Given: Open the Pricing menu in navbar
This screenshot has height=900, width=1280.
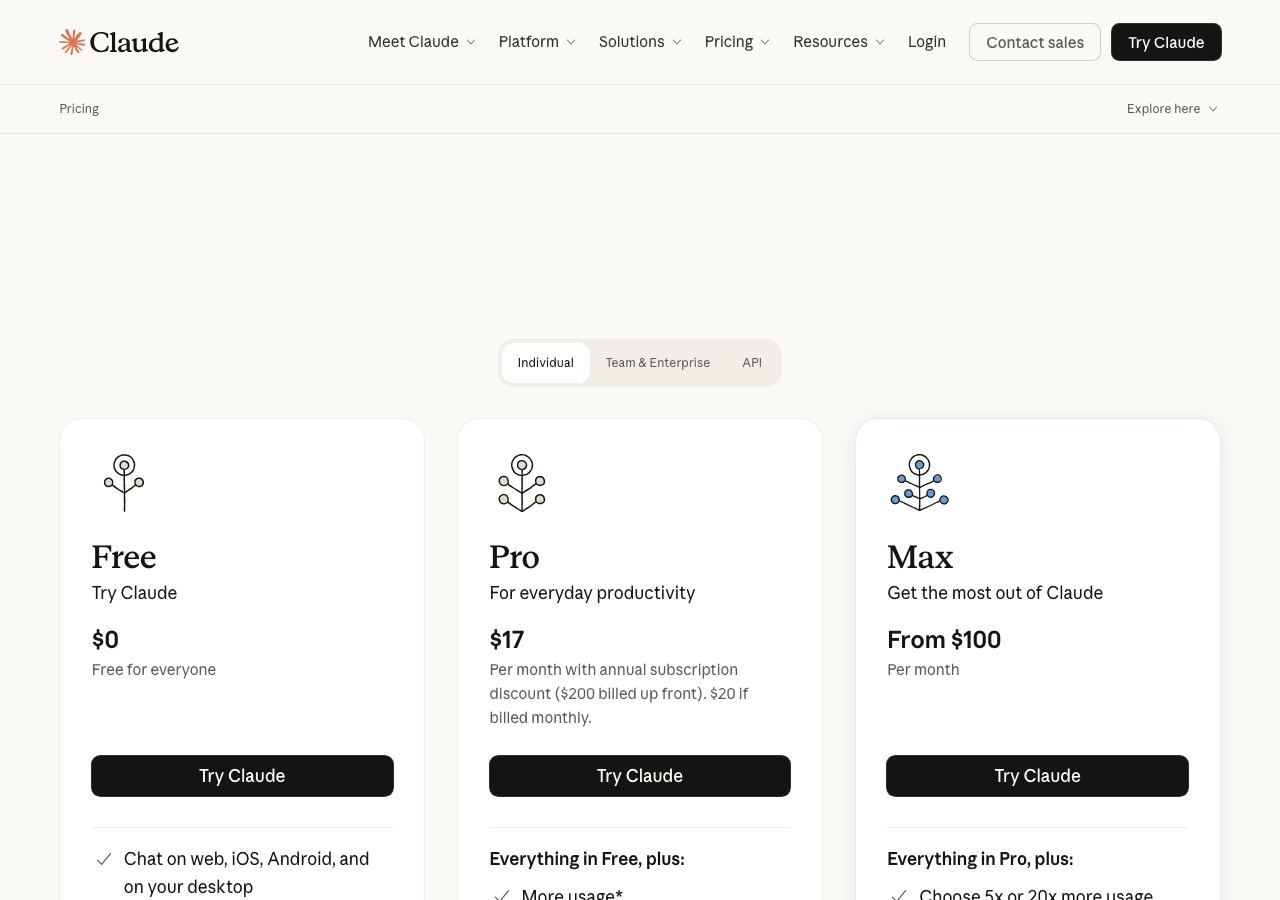Looking at the screenshot, I should (737, 42).
